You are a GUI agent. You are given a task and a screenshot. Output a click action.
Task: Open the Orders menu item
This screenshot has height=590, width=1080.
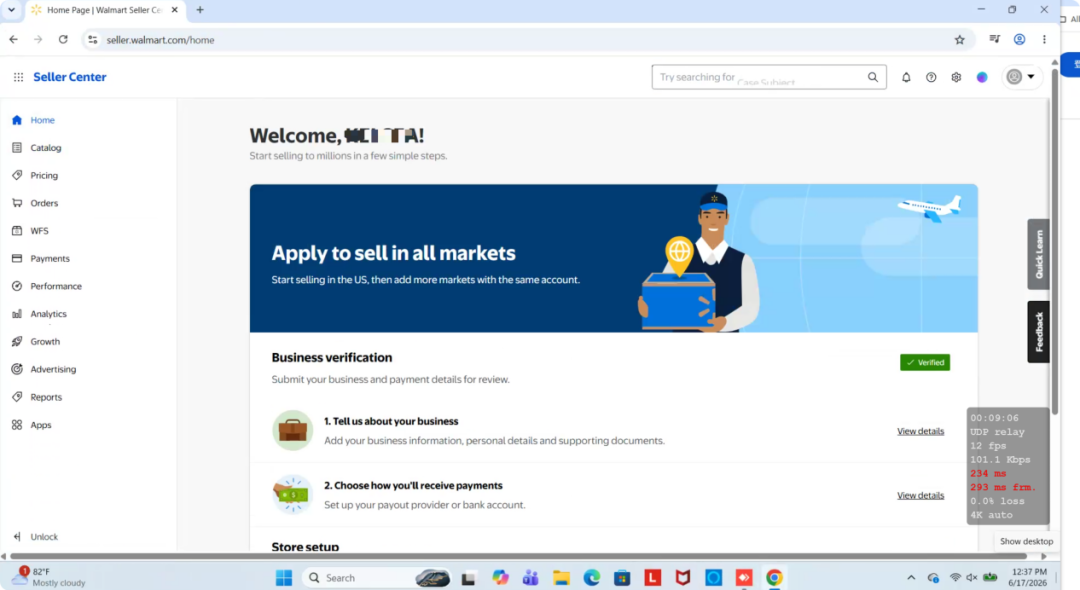click(x=44, y=203)
